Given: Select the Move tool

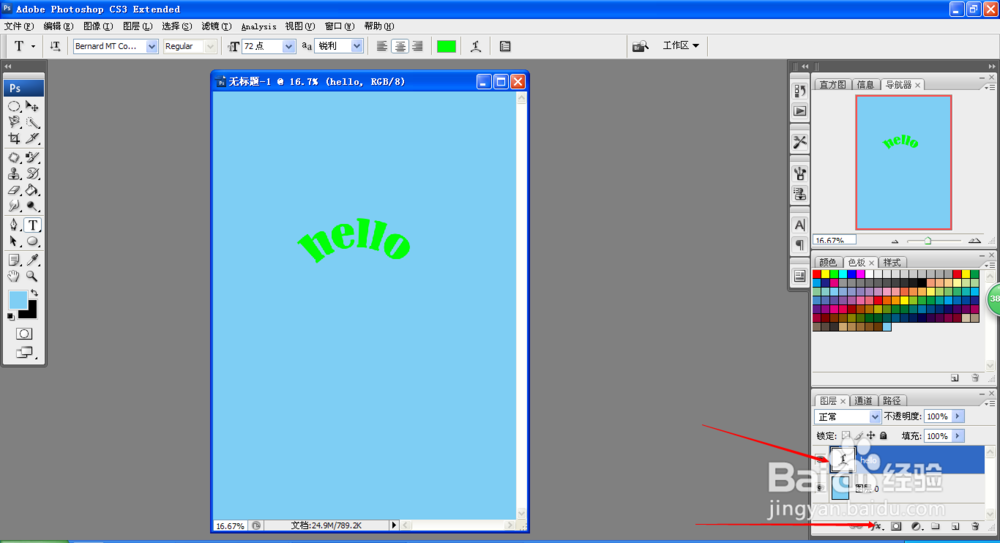Looking at the screenshot, I should point(33,107).
